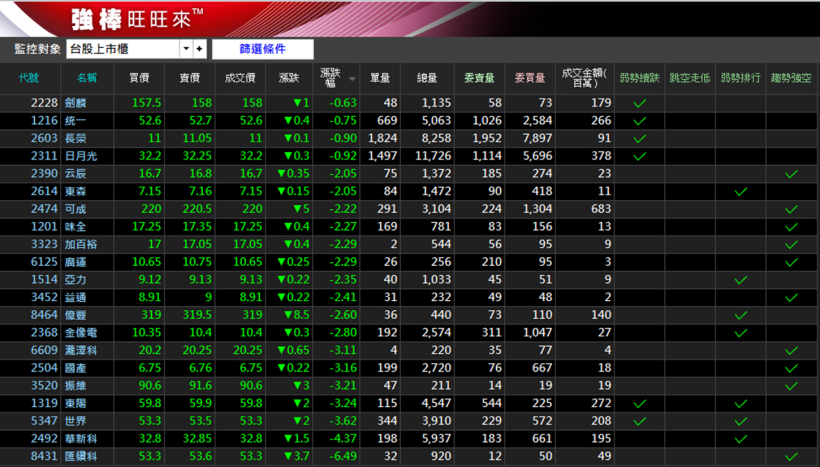Click 趨勢強空 checkmark in 2390 云辰 row
The height and width of the screenshot is (467, 820).
(791, 174)
